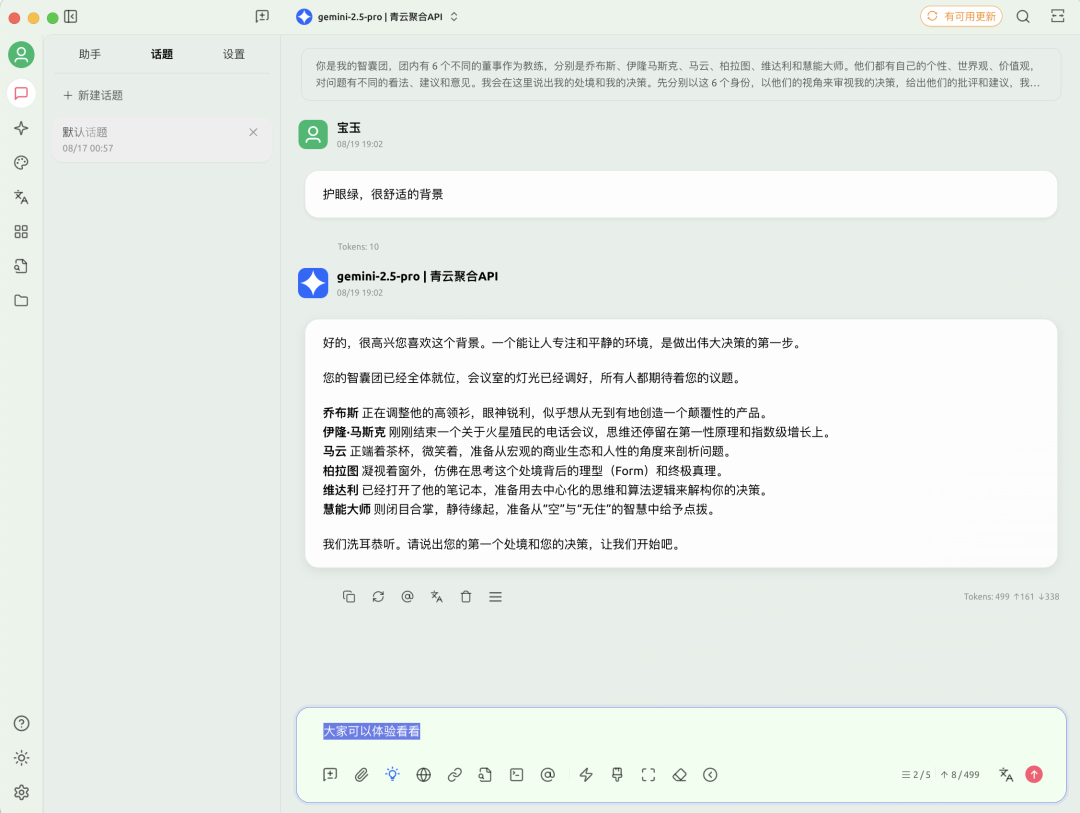This screenshot has height=813, width=1080.
Task: Open the knowledge base icon in sidebar
Action: [x=21, y=266]
